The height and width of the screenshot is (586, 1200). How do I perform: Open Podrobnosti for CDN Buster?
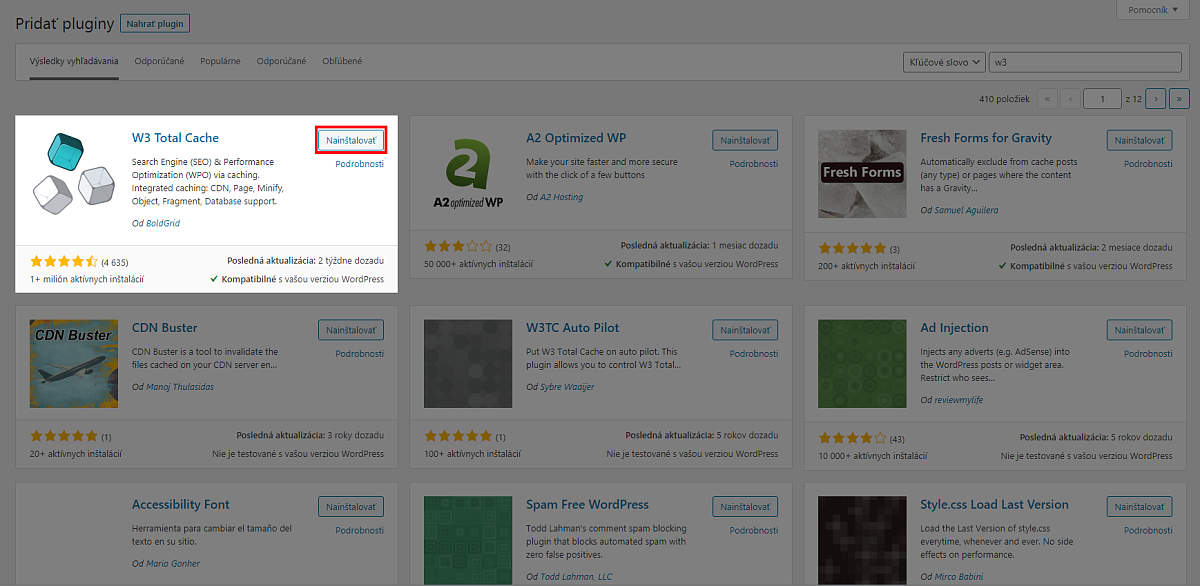coord(360,354)
